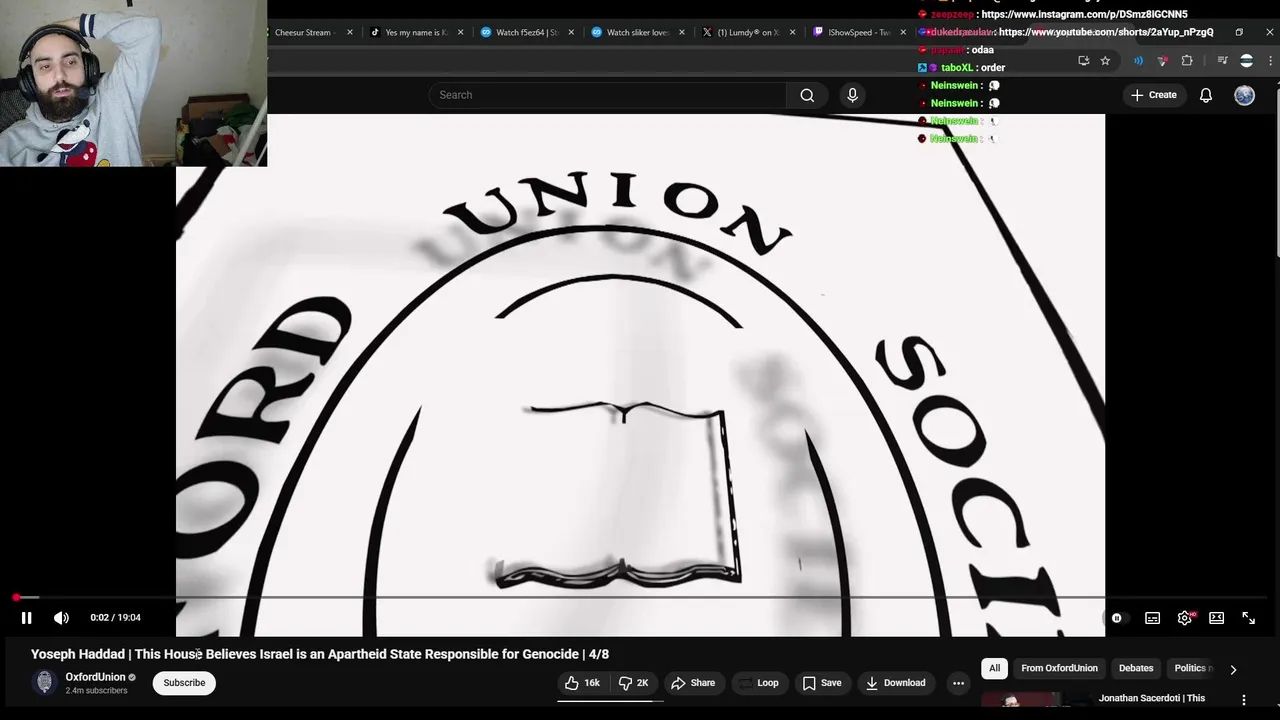Switch to 'Yes my name is' tab
The height and width of the screenshot is (720, 1280).
point(415,32)
